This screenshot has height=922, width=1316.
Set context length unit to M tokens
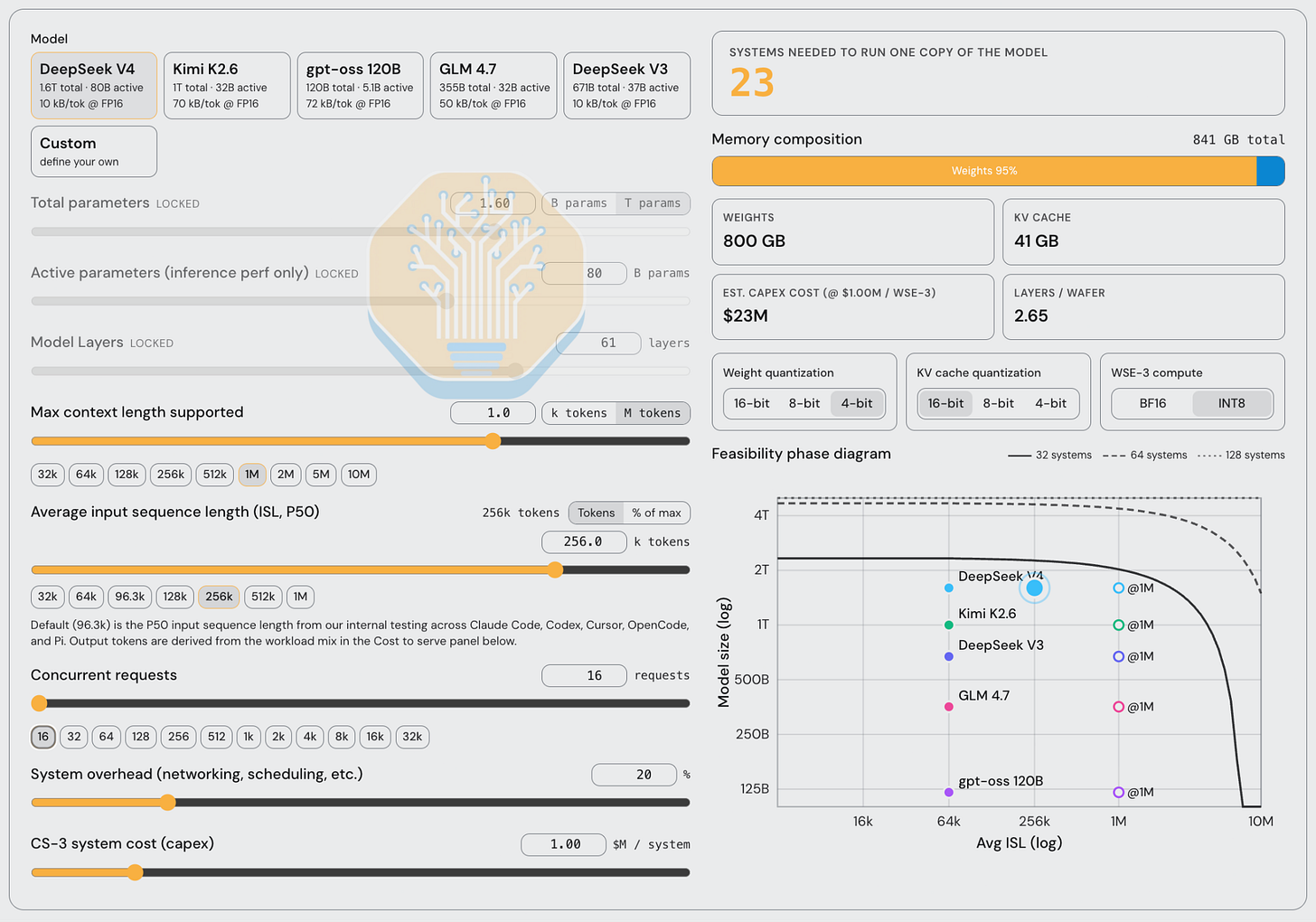(653, 413)
